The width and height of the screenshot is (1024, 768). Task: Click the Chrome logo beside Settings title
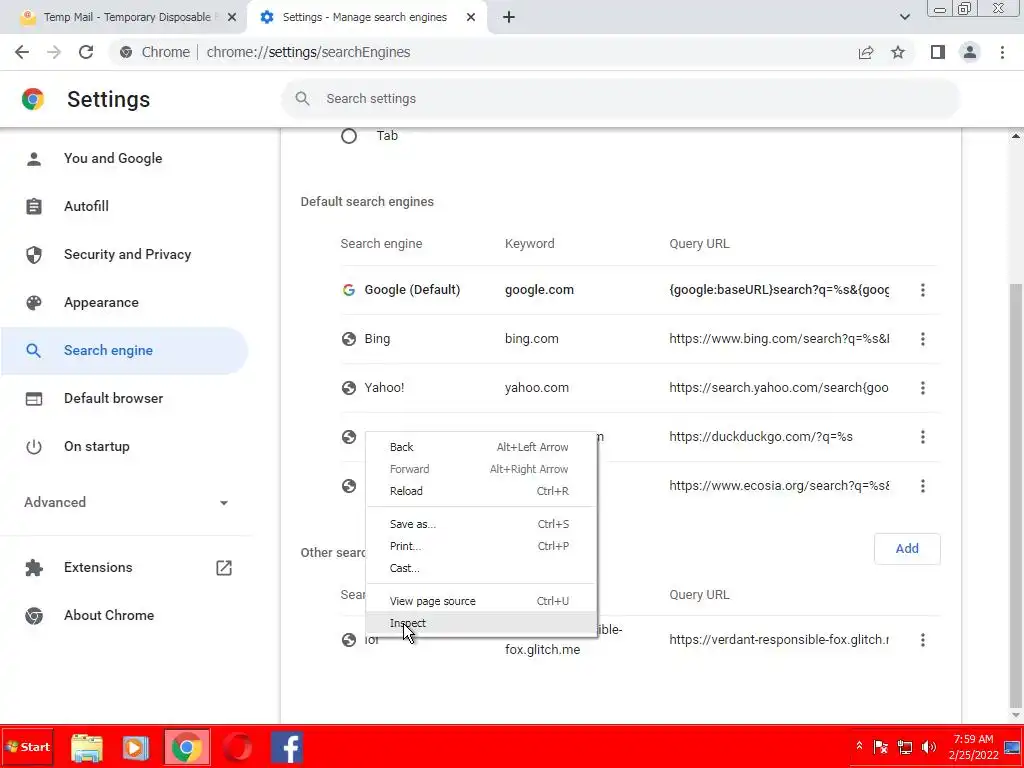(x=33, y=99)
